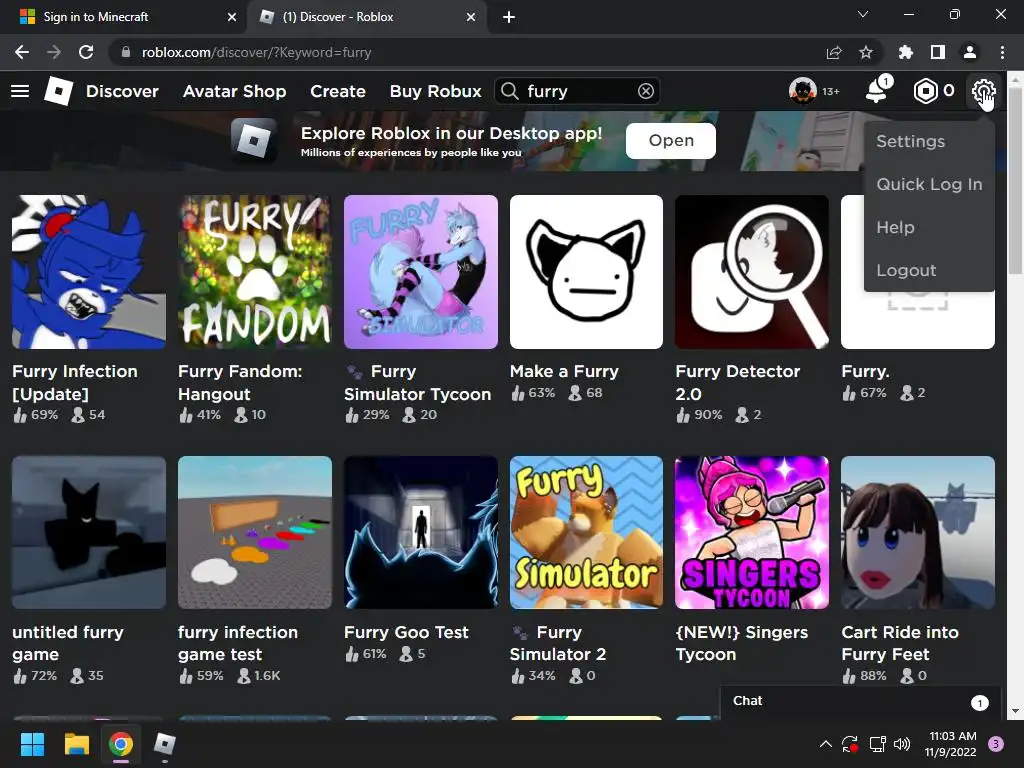Open Furry Infection [Update] thumbnail
Screen dimensions: 1024x768
[x=89, y=272]
